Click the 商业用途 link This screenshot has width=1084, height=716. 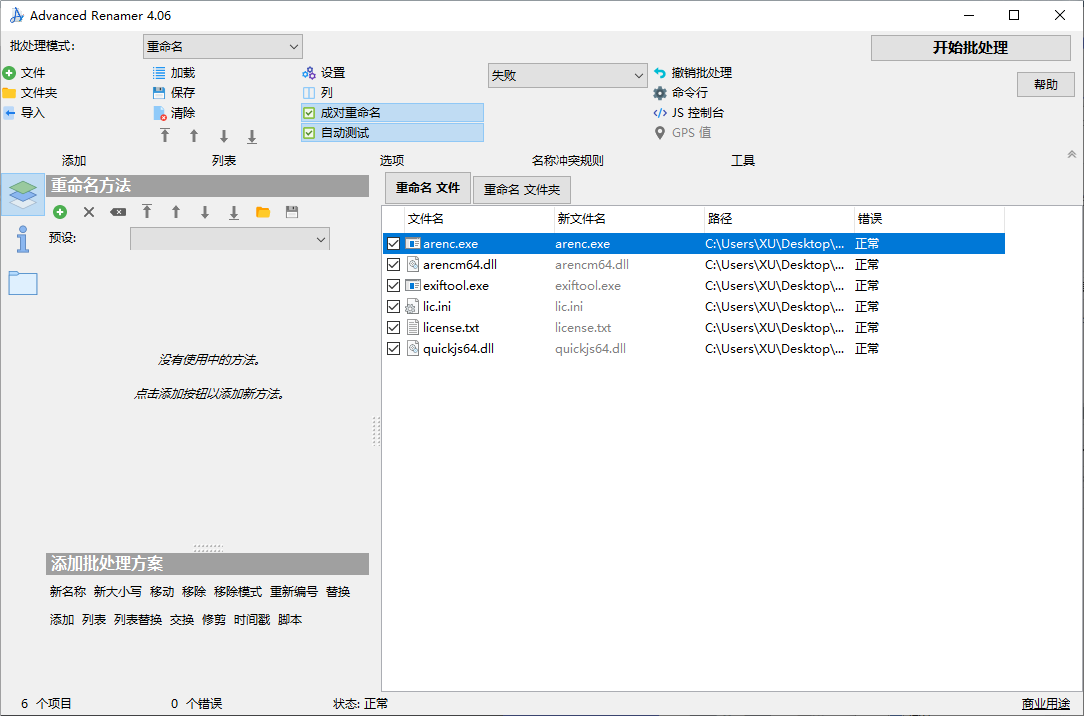click(1045, 704)
